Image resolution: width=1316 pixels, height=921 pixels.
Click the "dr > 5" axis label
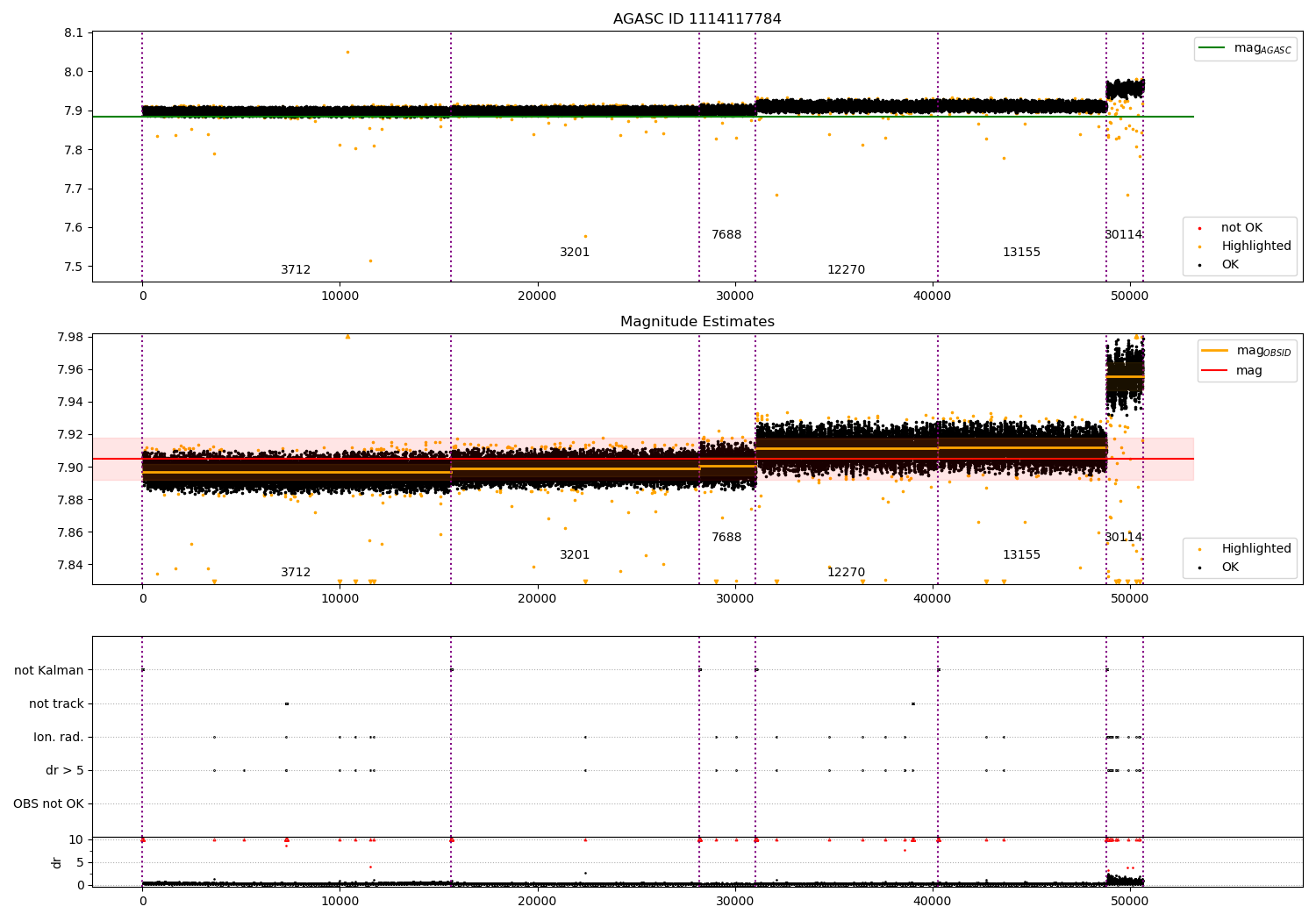point(65,771)
